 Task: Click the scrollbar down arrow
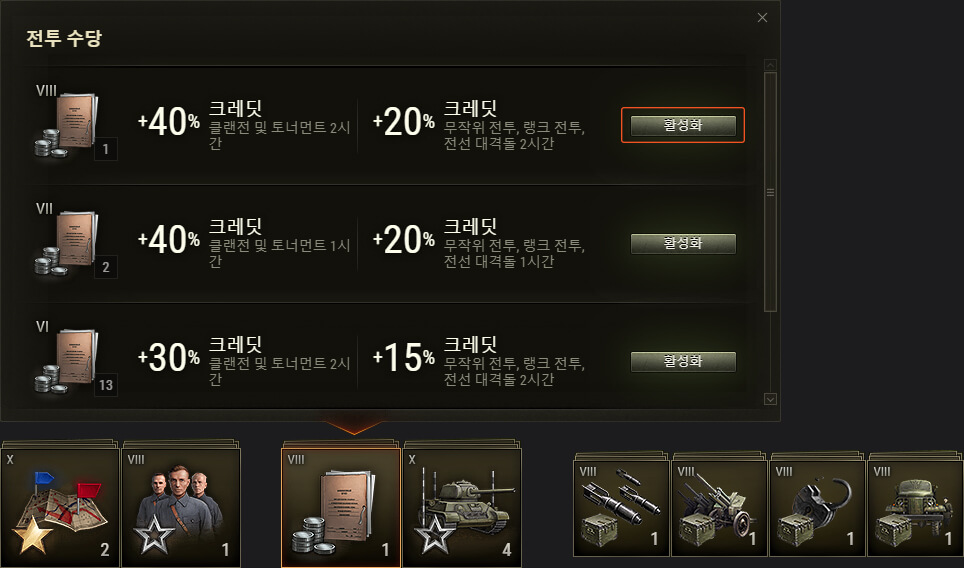(x=770, y=400)
